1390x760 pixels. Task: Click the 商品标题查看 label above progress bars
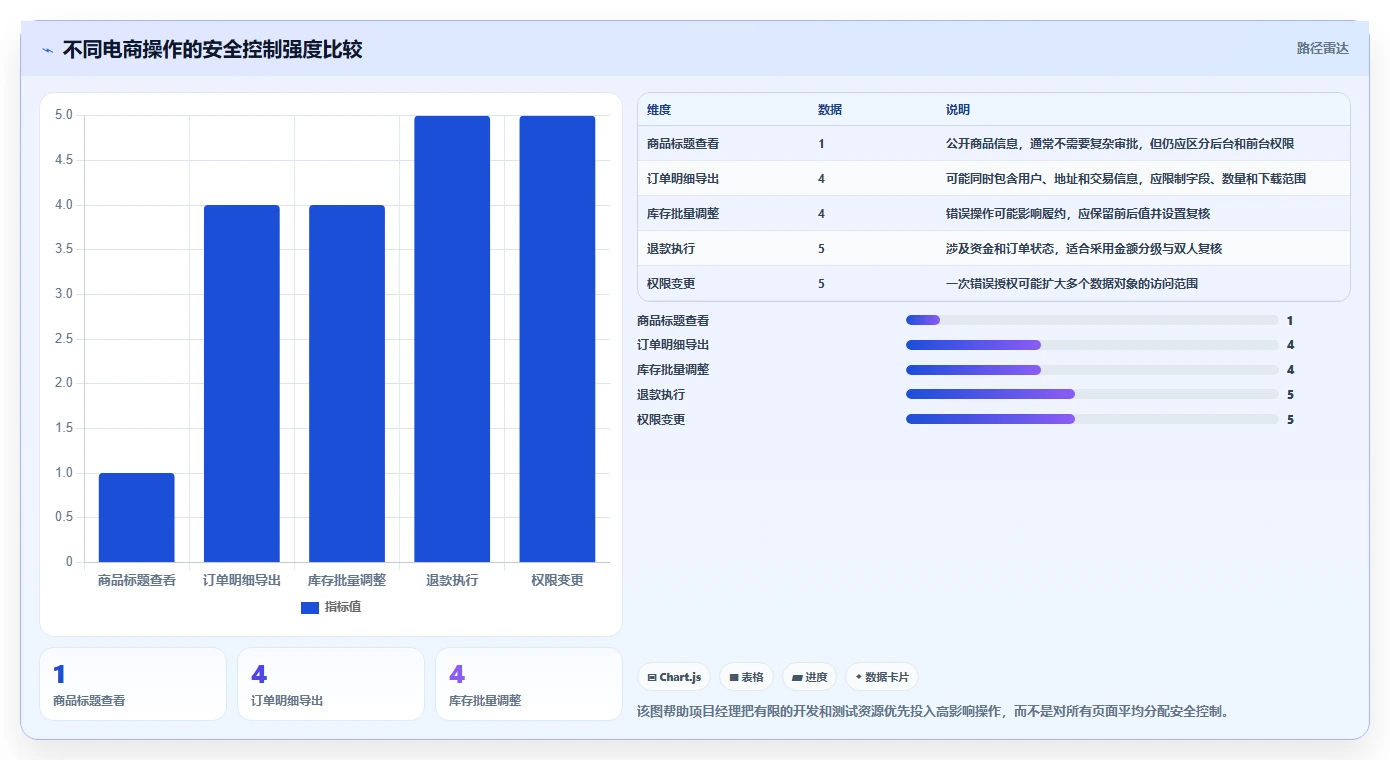pyautogui.click(x=673, y=321)
